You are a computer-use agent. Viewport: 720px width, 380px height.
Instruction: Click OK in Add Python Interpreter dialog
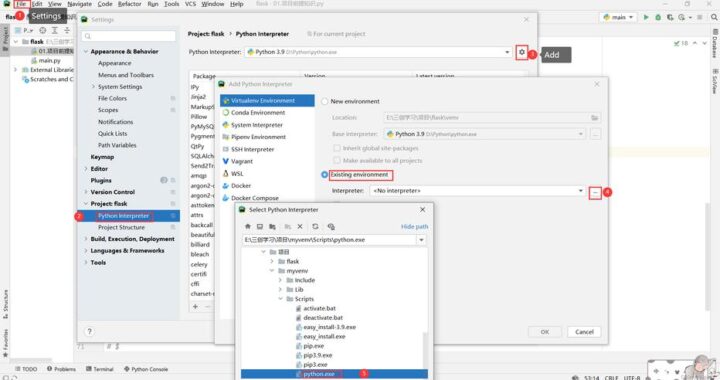[545, 332]
